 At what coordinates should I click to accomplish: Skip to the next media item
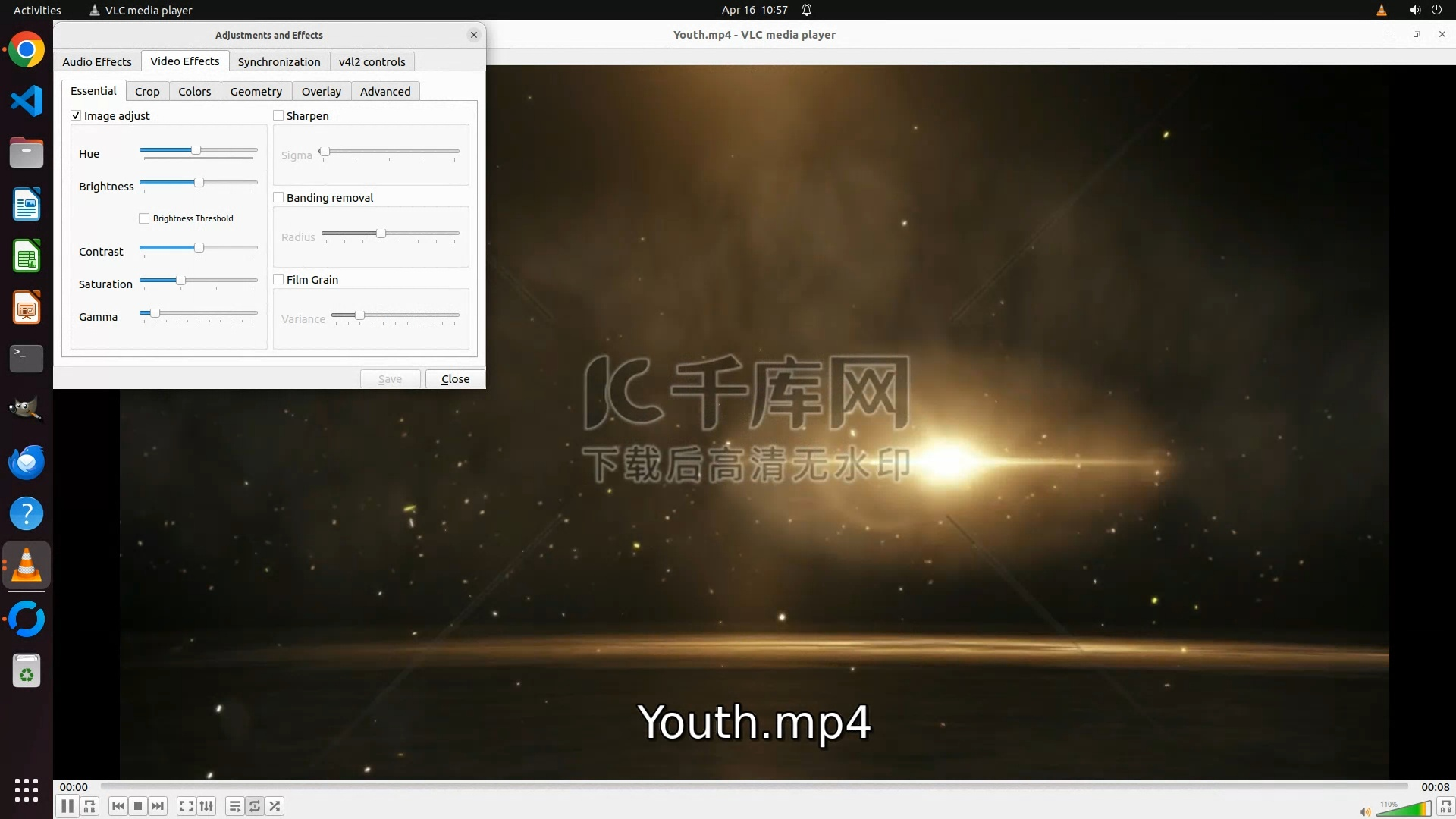click(x=158, y=806)
